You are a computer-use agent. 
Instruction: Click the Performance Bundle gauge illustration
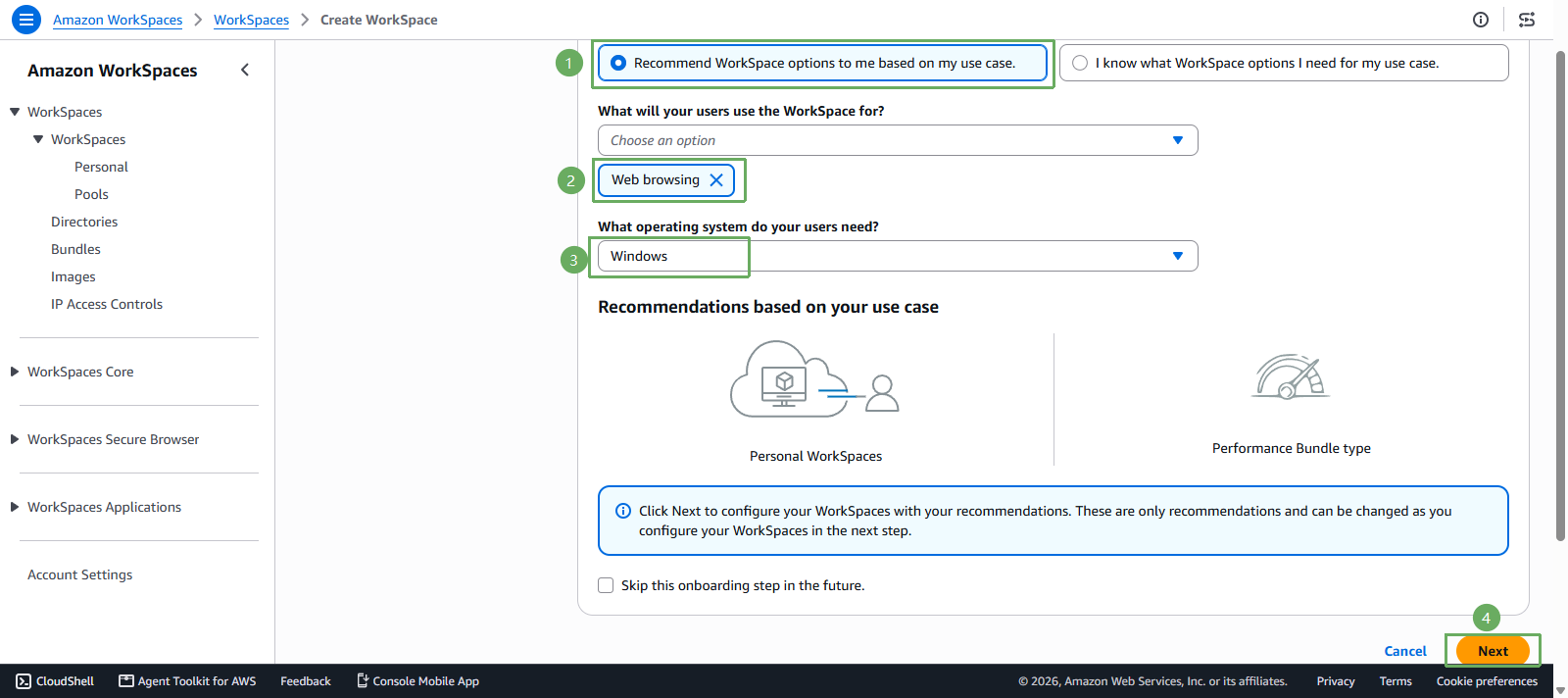click(1291, 376)
